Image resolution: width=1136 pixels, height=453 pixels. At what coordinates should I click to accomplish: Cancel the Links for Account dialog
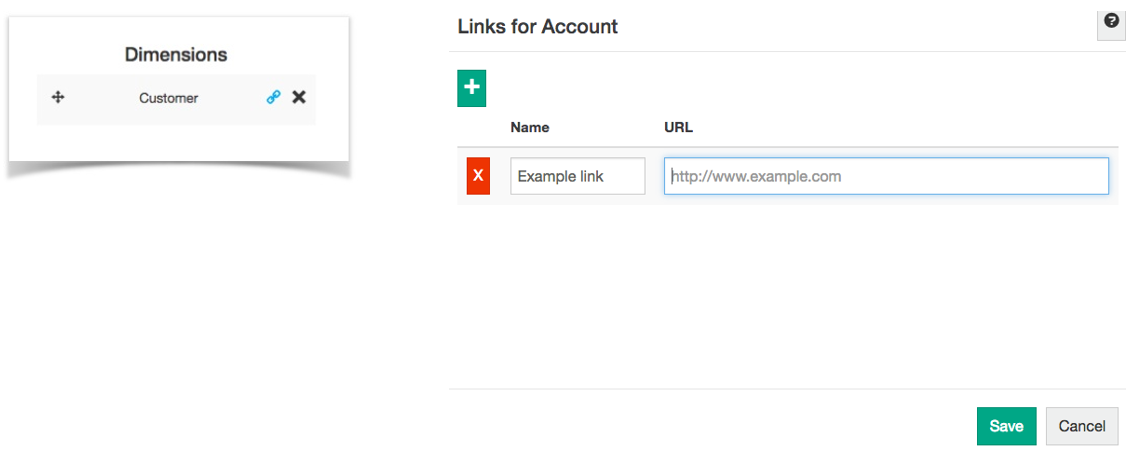click(1081, 426)
